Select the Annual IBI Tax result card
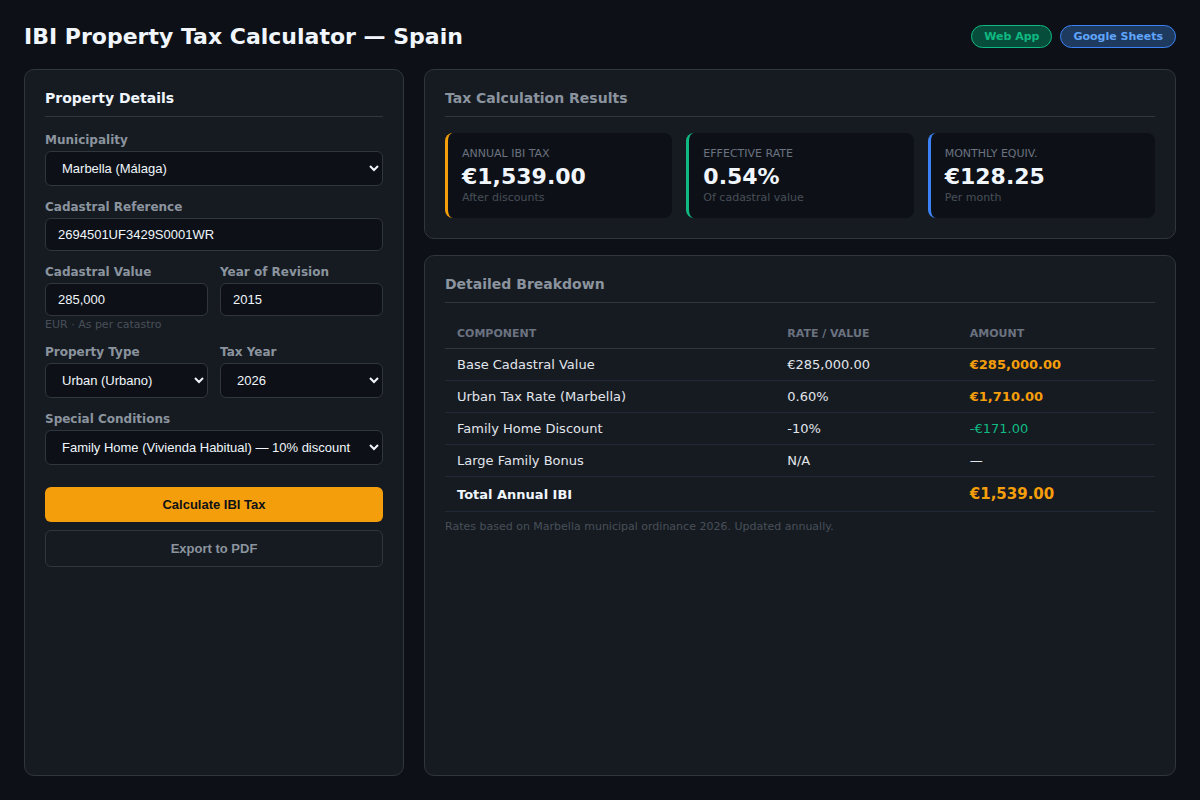Image resolution: width=1200 pixels, height=800 pixels. [x=559, y=175]
